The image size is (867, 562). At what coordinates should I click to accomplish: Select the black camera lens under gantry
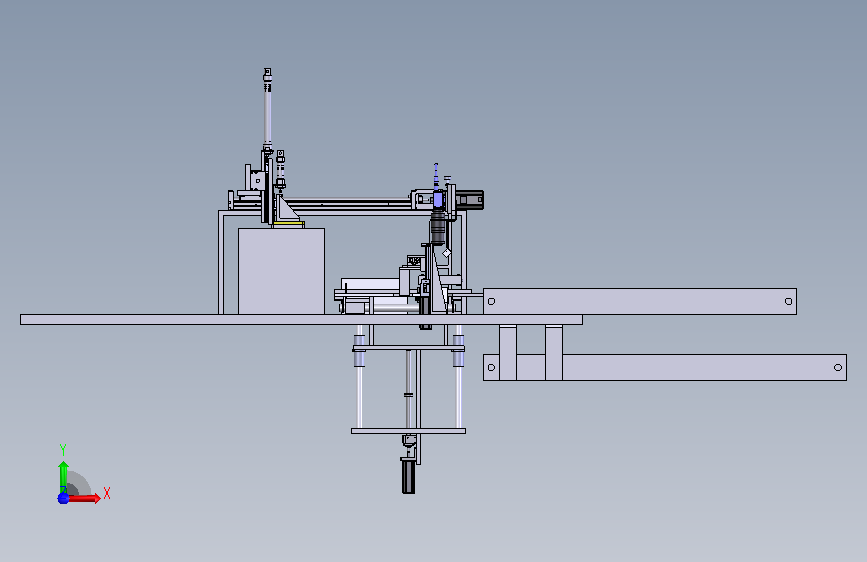[x=437, y=228]
